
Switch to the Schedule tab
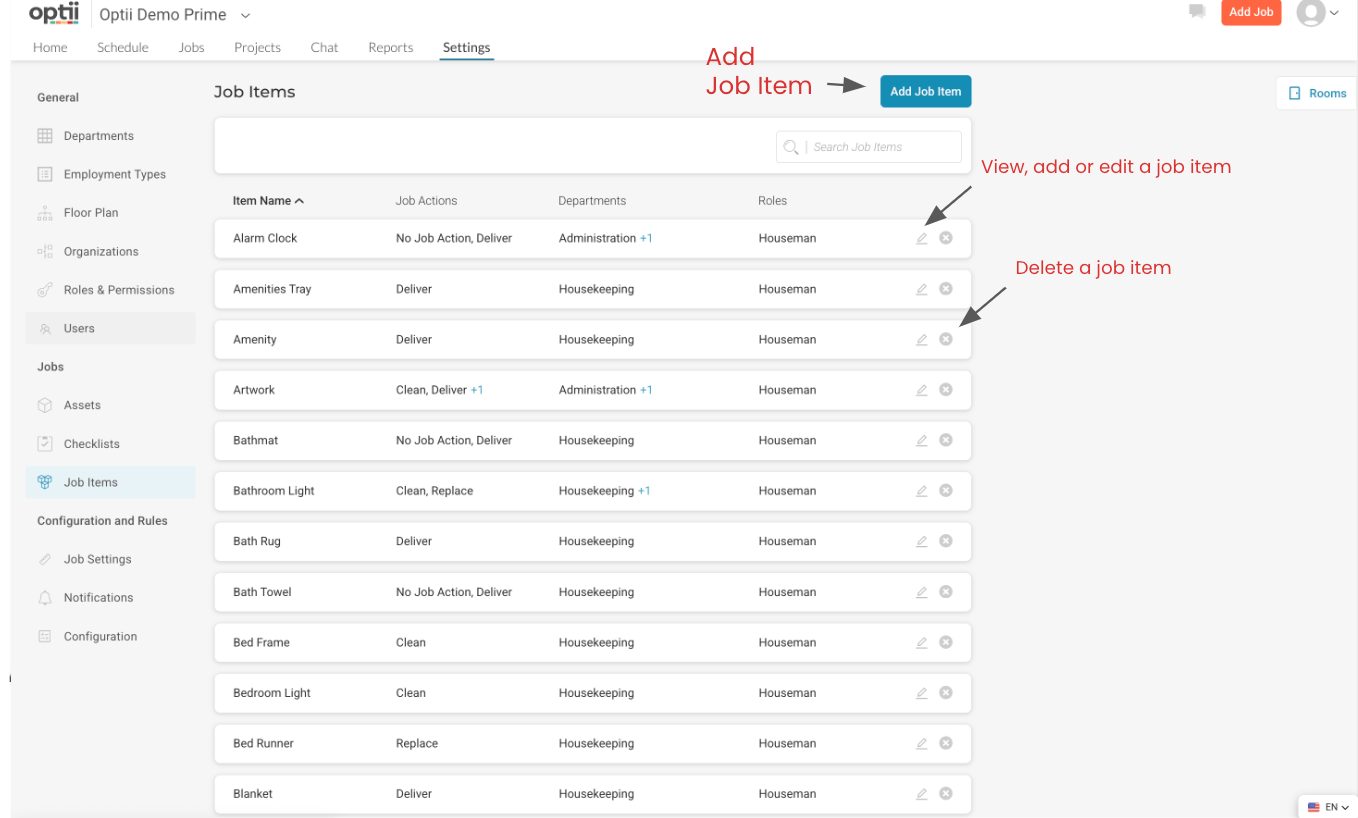(123, 47)
